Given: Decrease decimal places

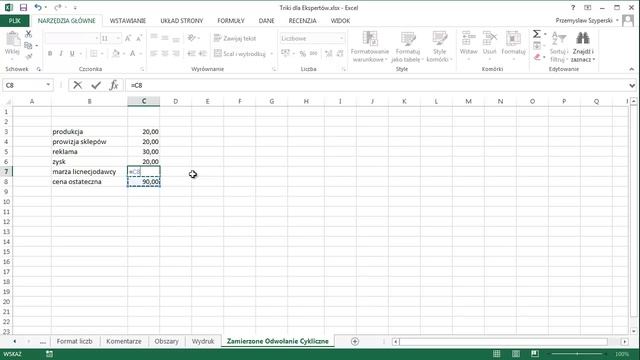Looking at the screenshot, I should [x=340, y=53].
